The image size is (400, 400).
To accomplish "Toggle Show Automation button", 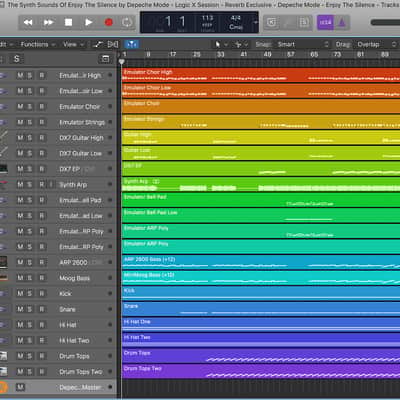I will pos(98,44).
